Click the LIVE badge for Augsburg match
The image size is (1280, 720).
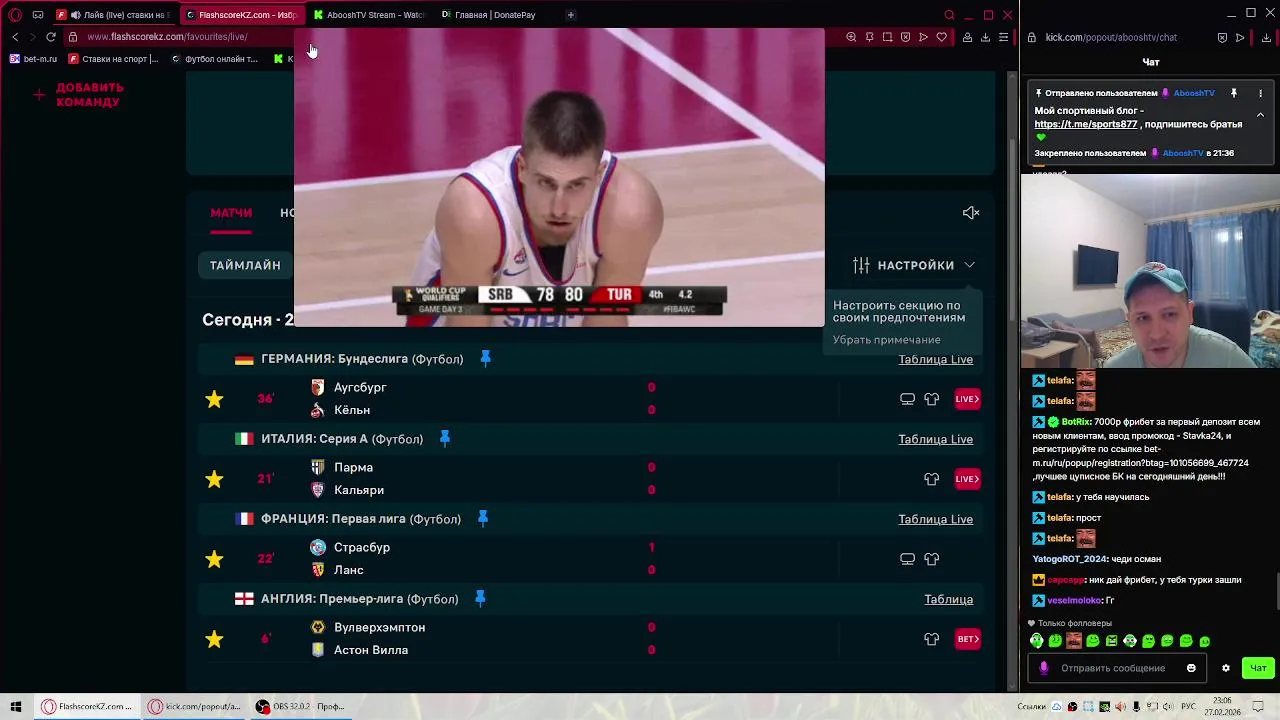[x=967, y=399]
